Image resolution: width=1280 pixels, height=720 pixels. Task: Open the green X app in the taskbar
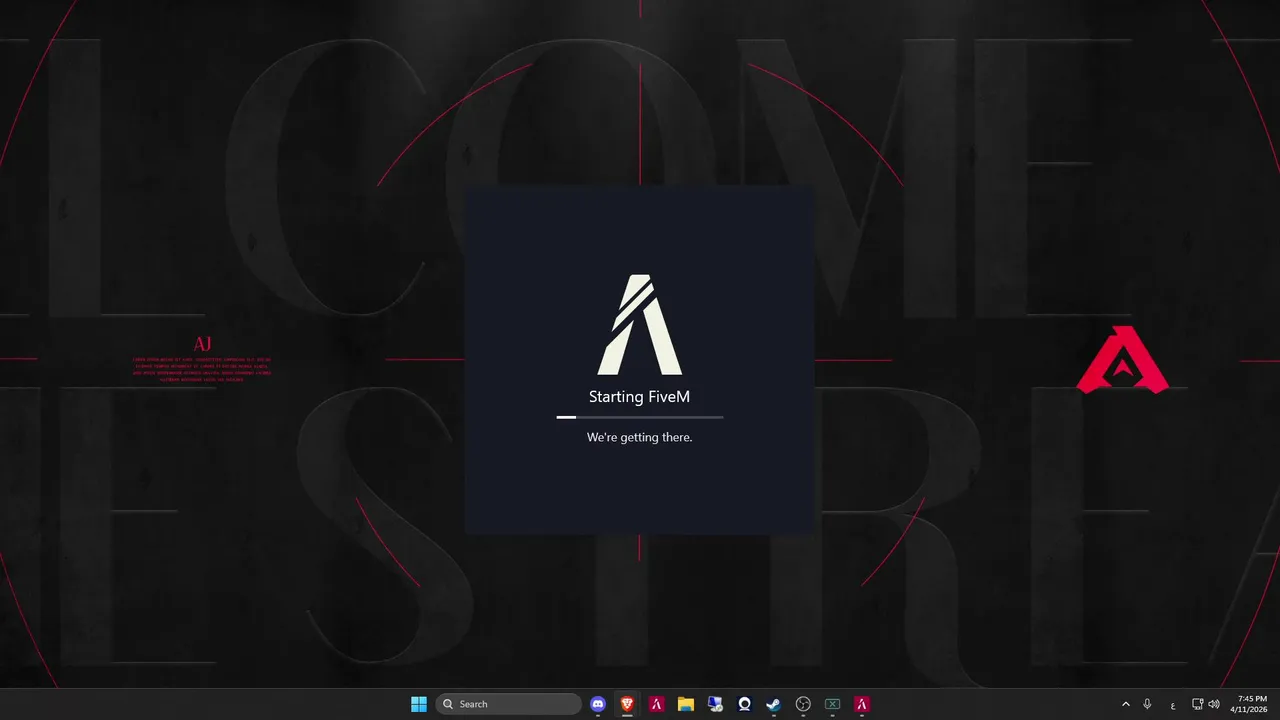coord(832,704)
